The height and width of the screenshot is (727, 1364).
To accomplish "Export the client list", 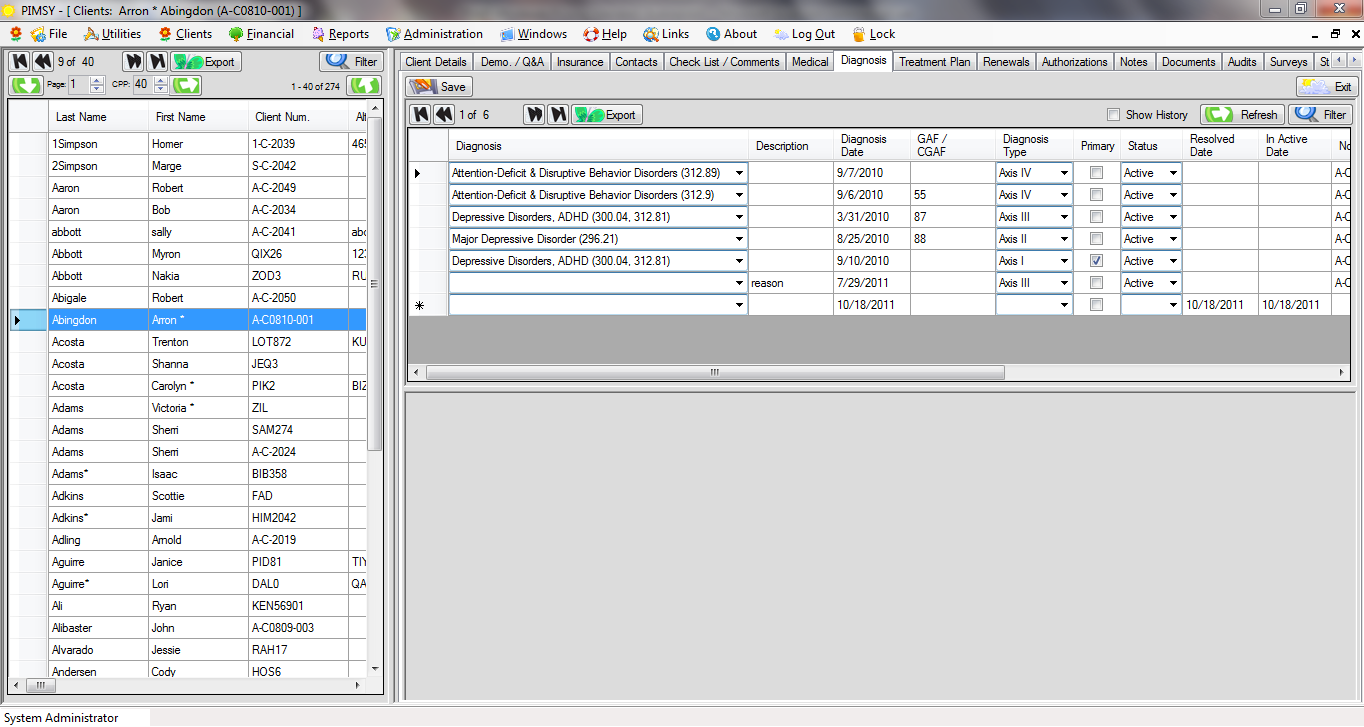I will click(x=204, y=61).
